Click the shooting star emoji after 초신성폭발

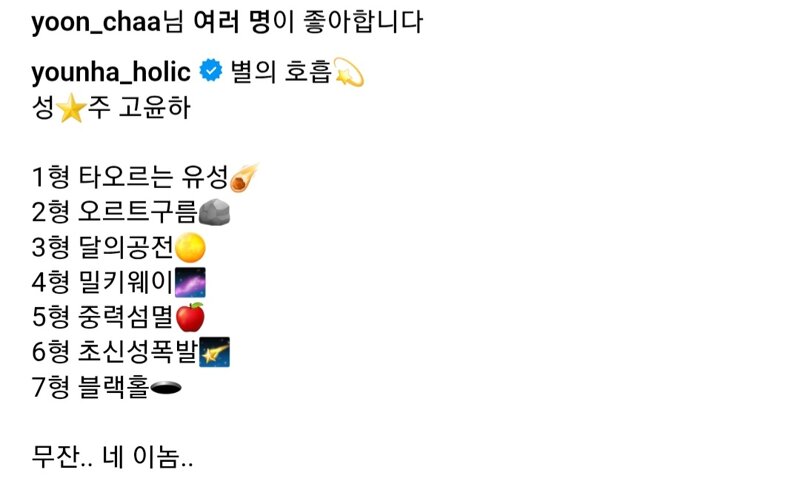214,352
